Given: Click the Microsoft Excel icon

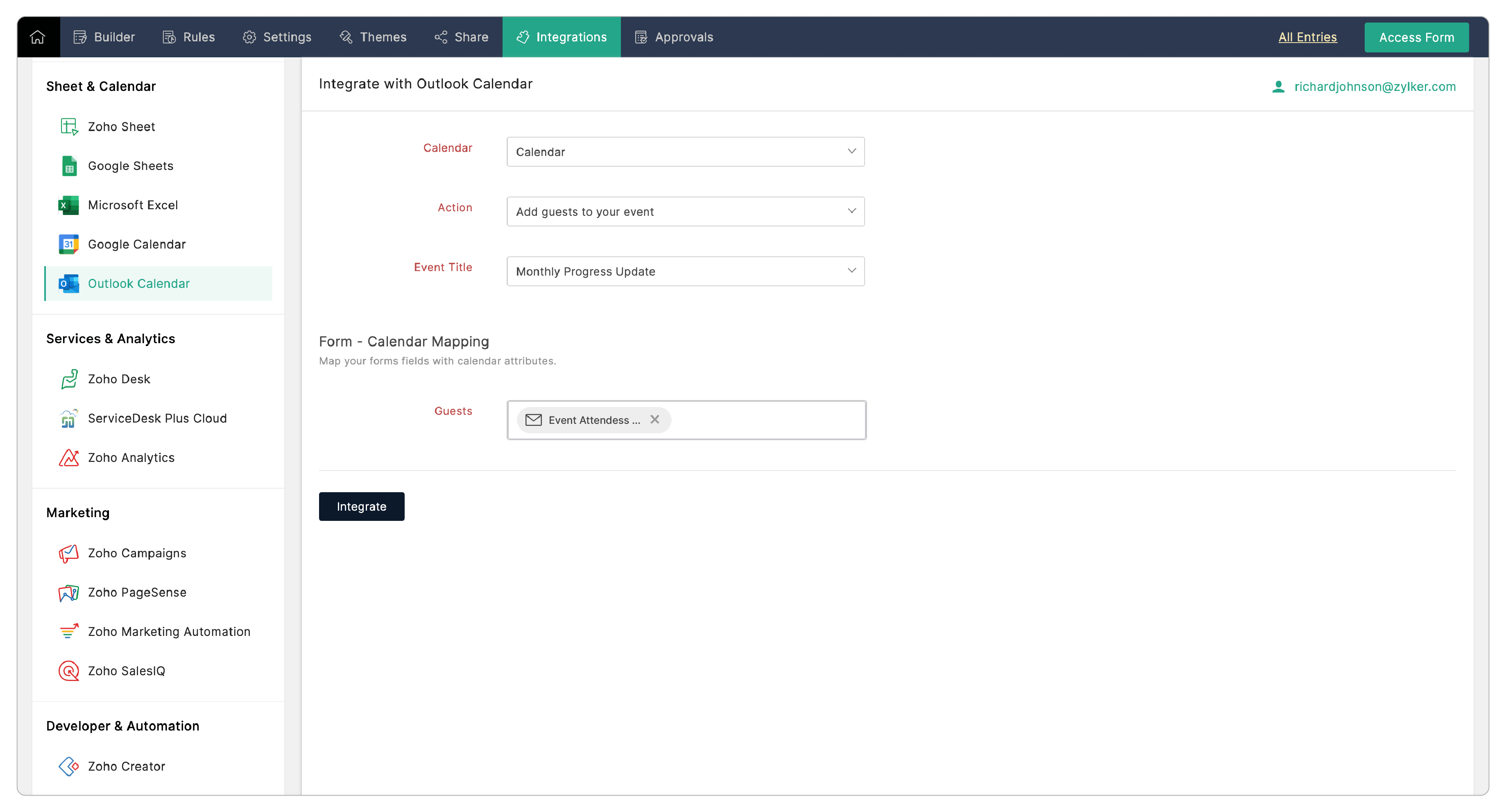Looking at the screenshot, I should pyautogui.click(x=69, y=205).
